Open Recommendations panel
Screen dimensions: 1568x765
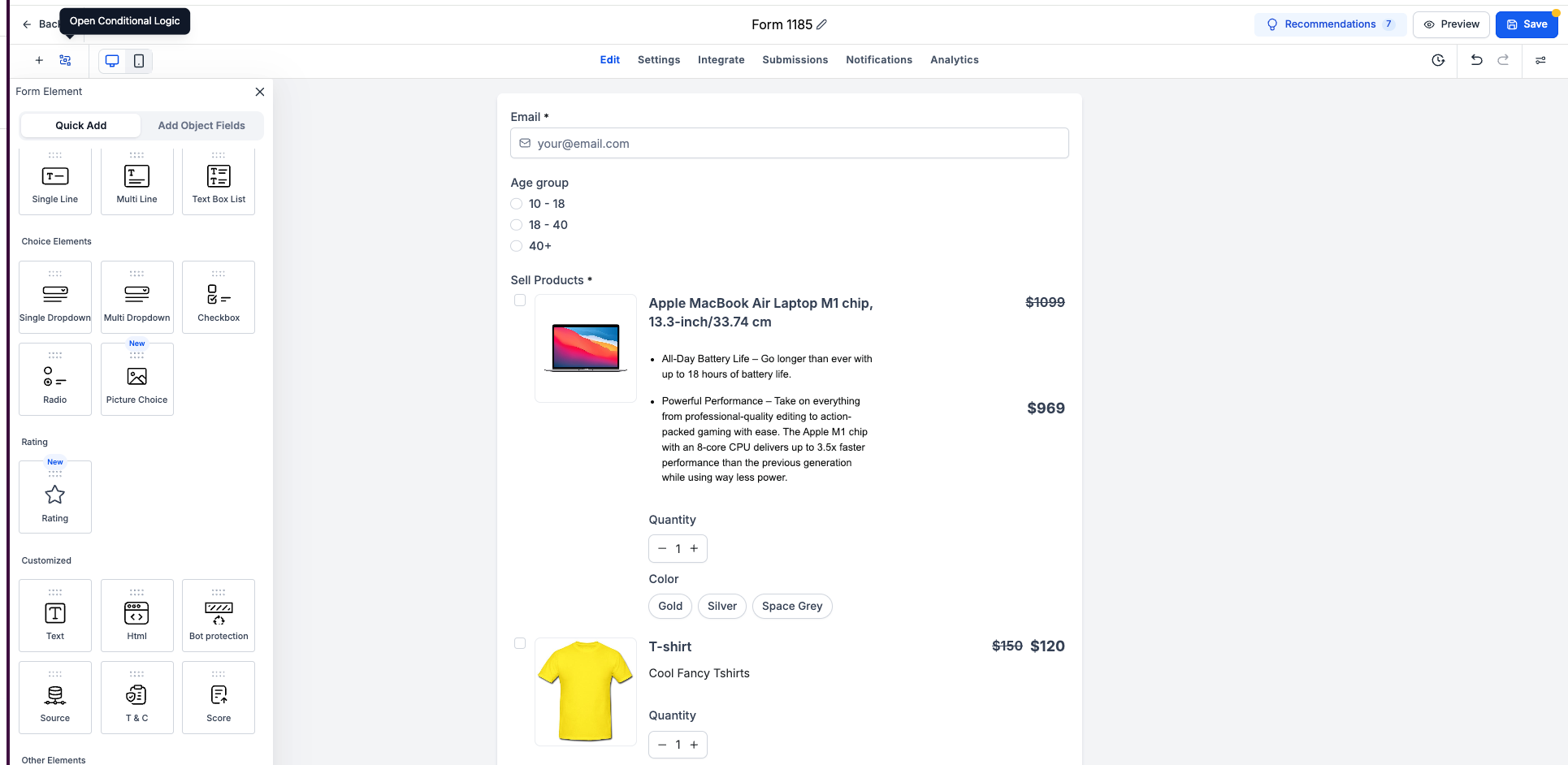click(1331, 24)
